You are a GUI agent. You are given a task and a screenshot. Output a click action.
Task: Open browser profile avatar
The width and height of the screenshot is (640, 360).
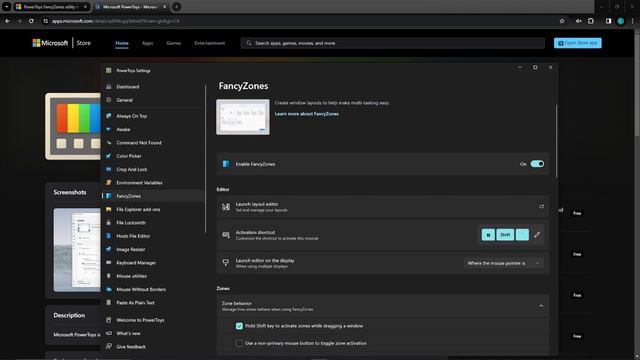click(620, 21)
